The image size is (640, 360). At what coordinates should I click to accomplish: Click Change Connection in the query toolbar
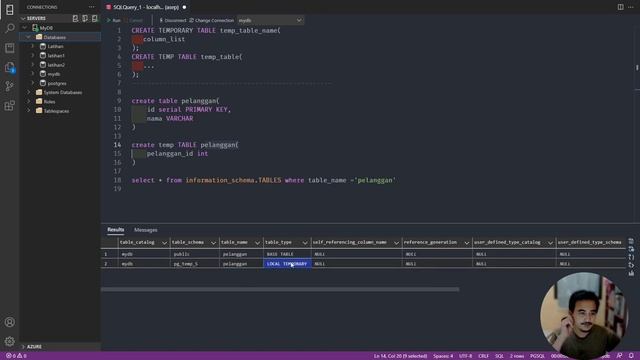211,20
